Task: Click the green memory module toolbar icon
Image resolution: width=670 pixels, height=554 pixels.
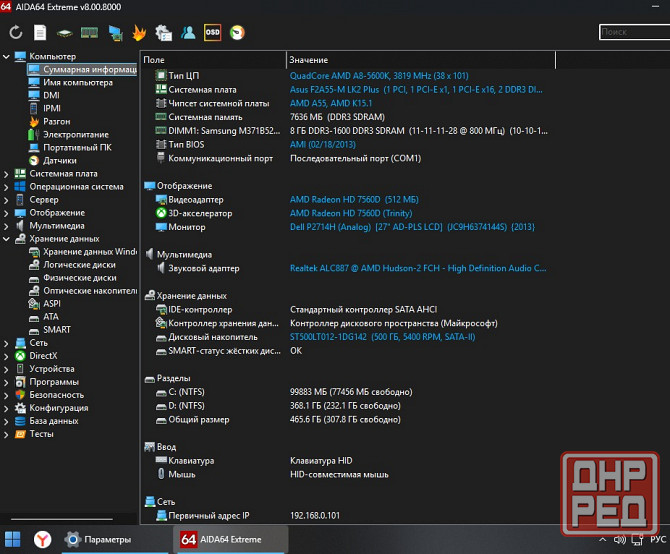Action: [89, 33]
